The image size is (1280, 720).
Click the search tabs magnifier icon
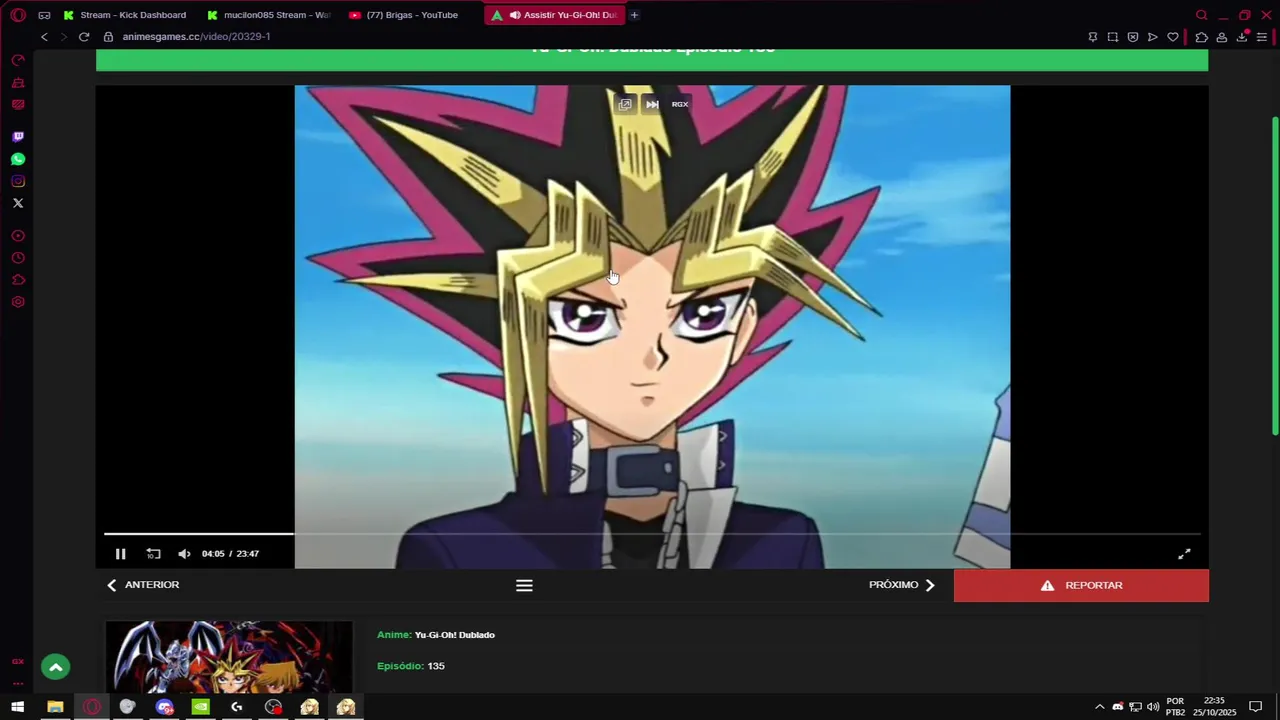click(x=1202, y=15)
